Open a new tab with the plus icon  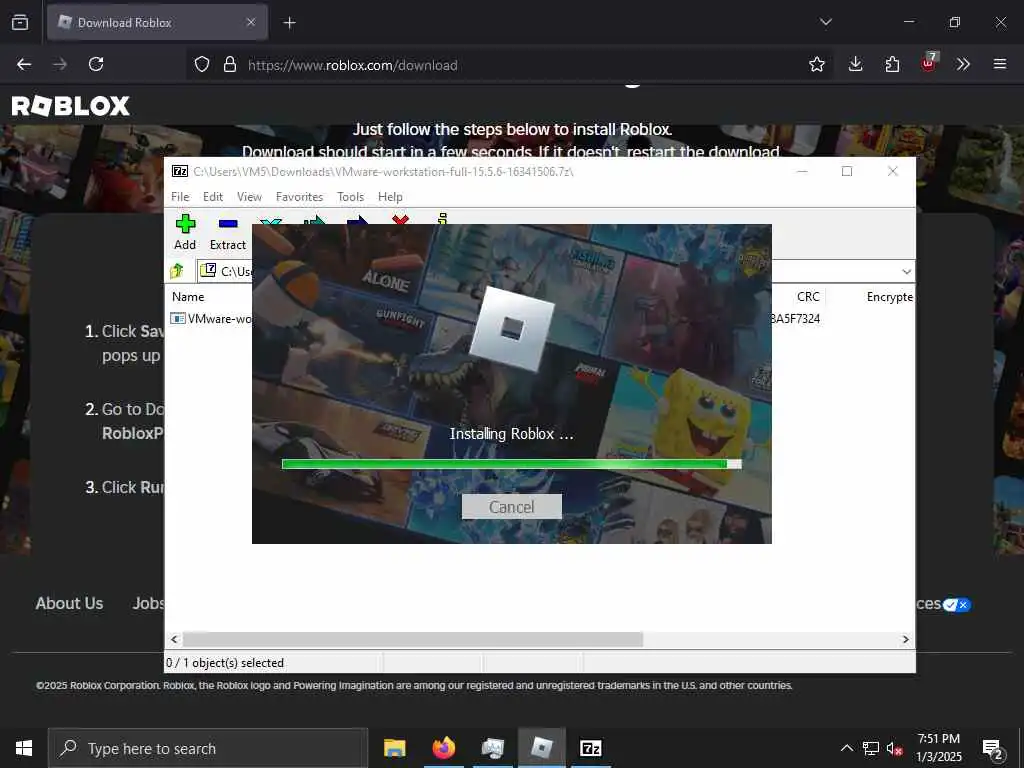[x=289, y=23]
